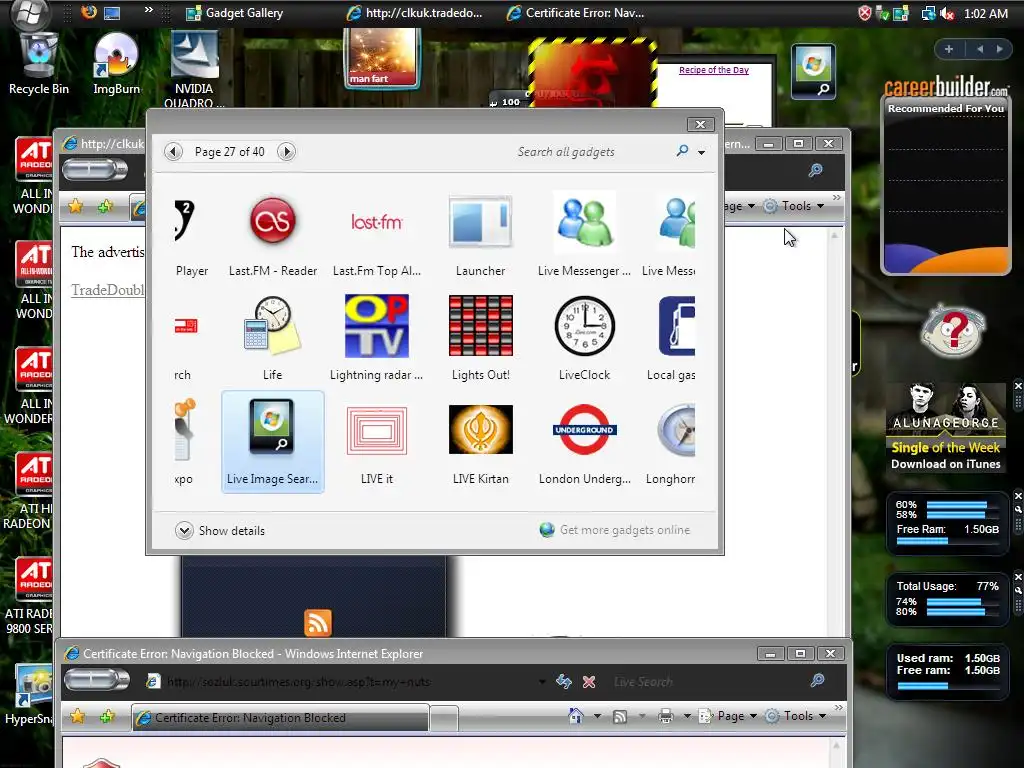Open the gadget search options dropdown arrow
The width and height of the screenshot is (1024, 768).
701,152
